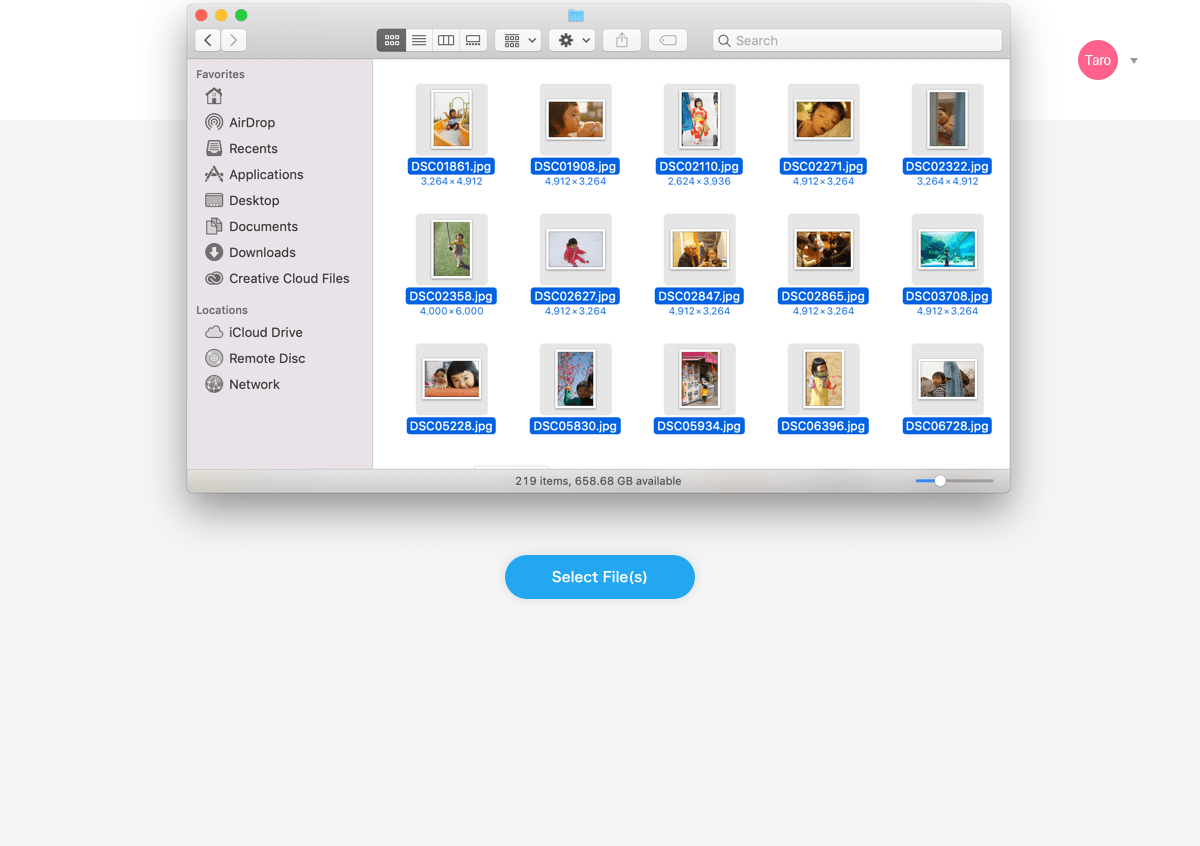1200x846 pixels.
Task: Select Network under Locations
Action: (254, 384)
